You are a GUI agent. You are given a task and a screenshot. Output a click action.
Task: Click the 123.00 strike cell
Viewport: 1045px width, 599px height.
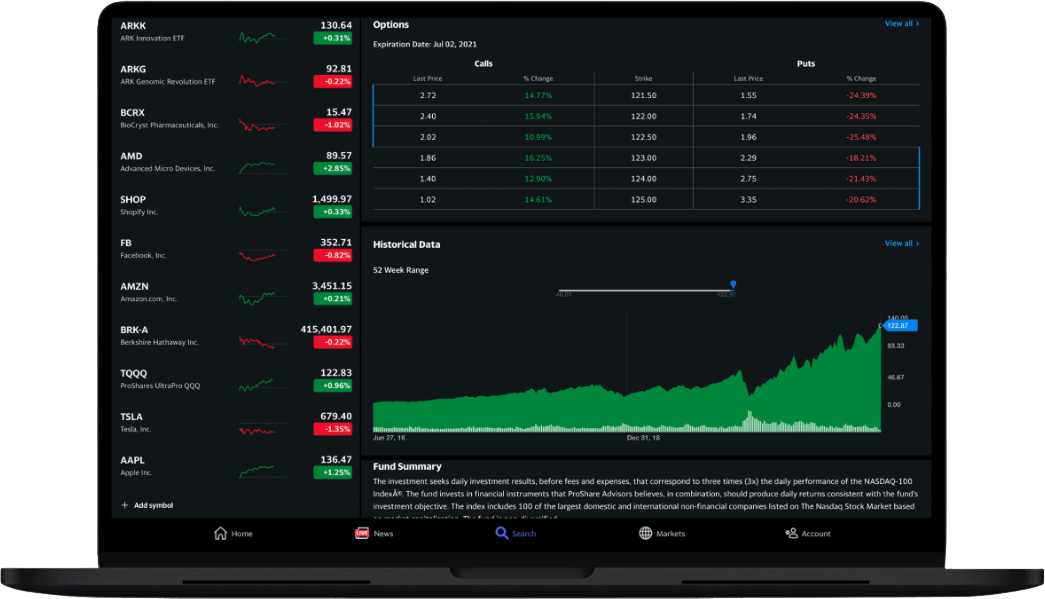643,158
